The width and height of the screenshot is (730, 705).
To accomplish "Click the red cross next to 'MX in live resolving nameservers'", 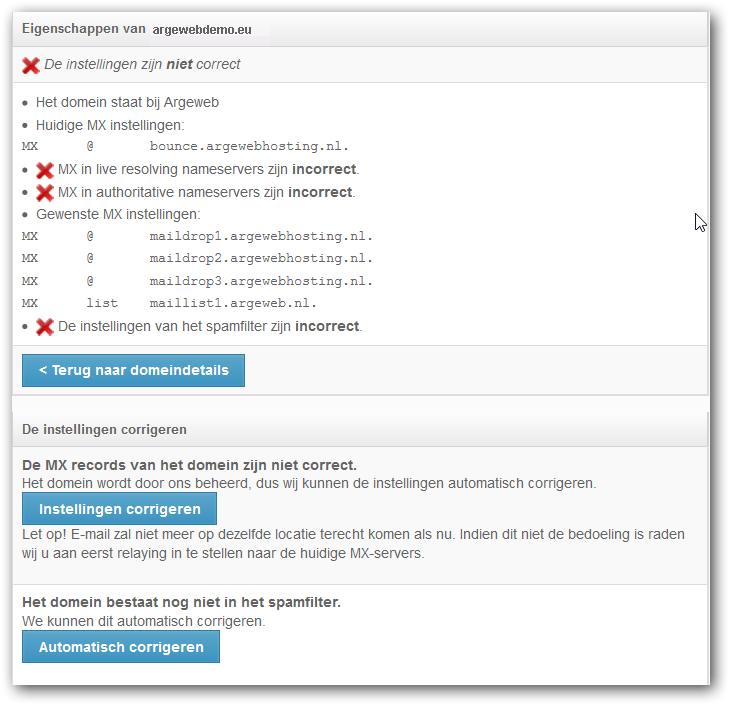I will click(x=45, y=170).
